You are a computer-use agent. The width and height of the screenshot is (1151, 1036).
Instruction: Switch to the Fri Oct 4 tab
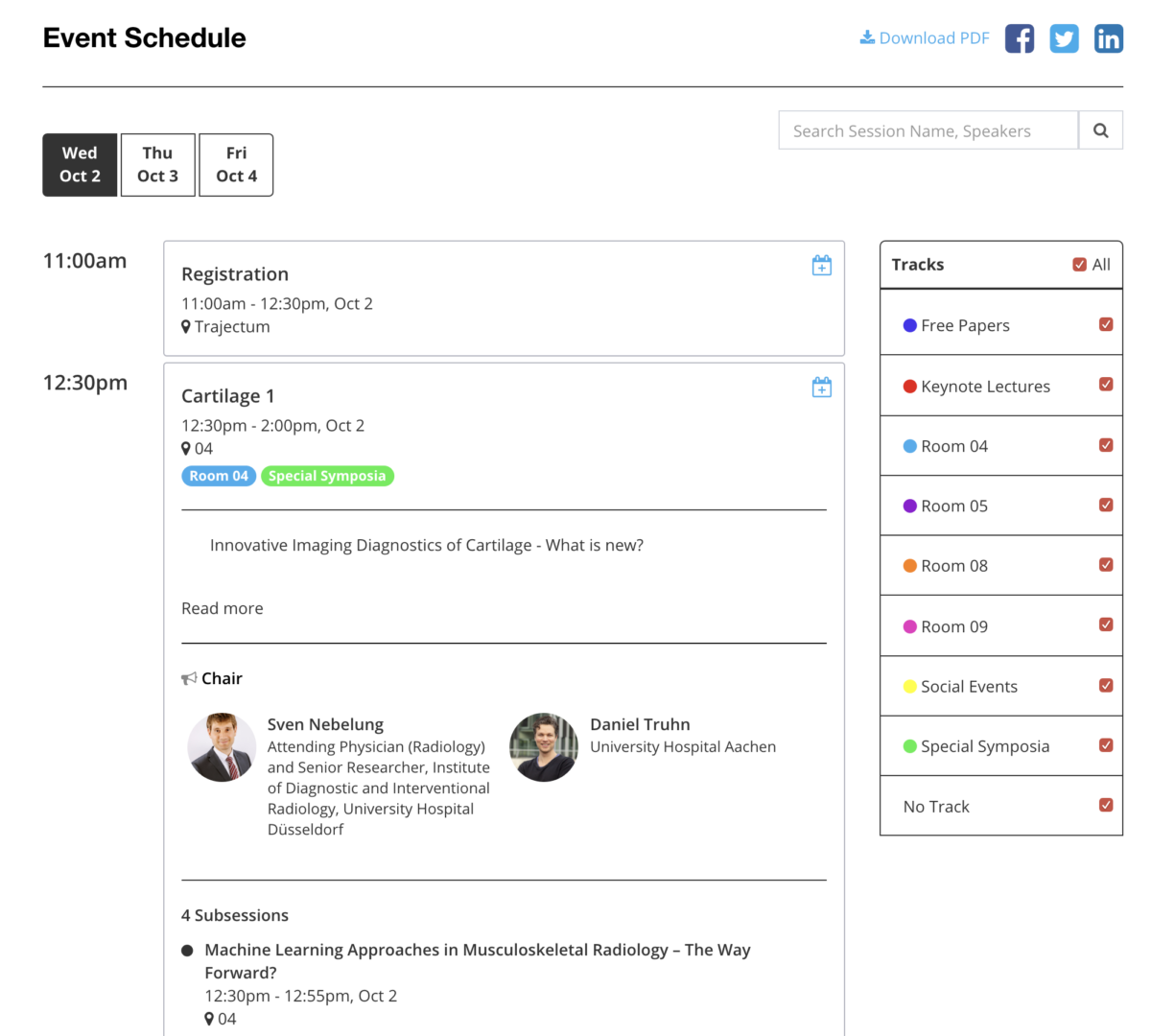click(236, 165)
